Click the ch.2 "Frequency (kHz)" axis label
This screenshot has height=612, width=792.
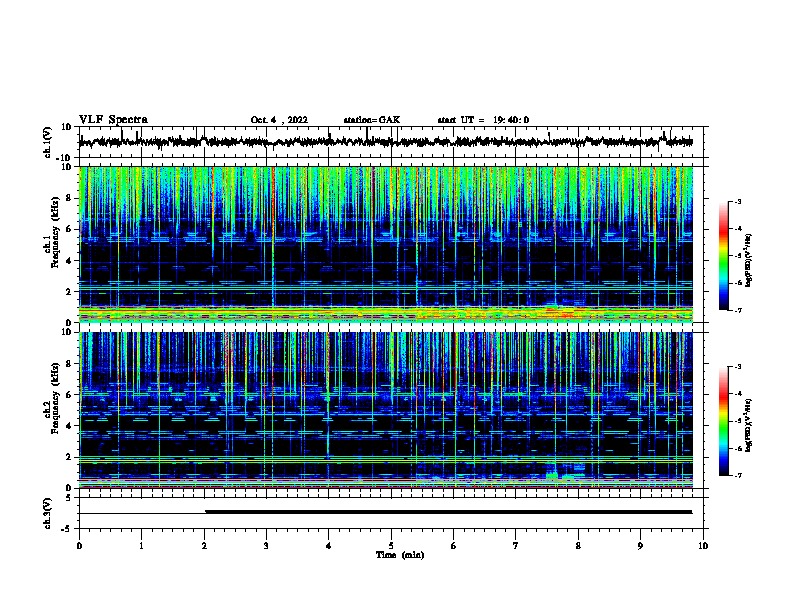55,398
